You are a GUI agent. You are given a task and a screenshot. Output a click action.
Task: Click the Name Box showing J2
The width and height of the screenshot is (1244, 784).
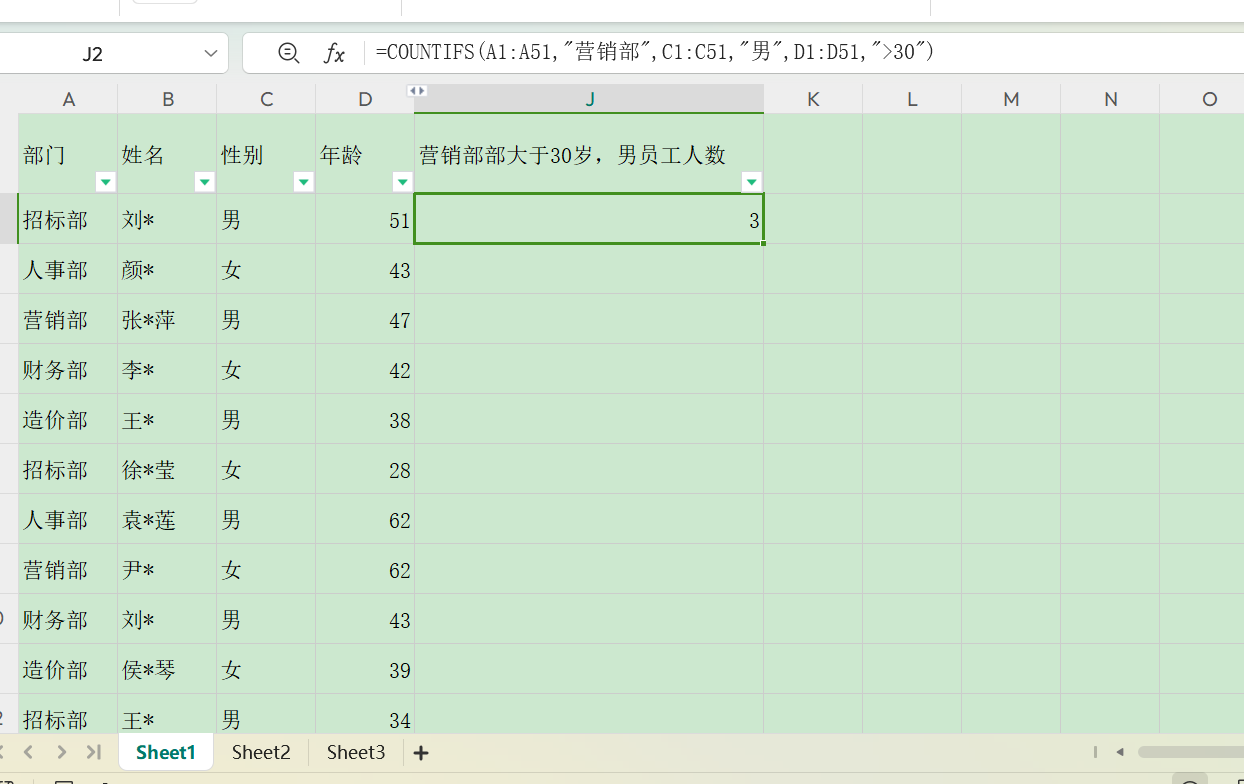pos(93,53)
